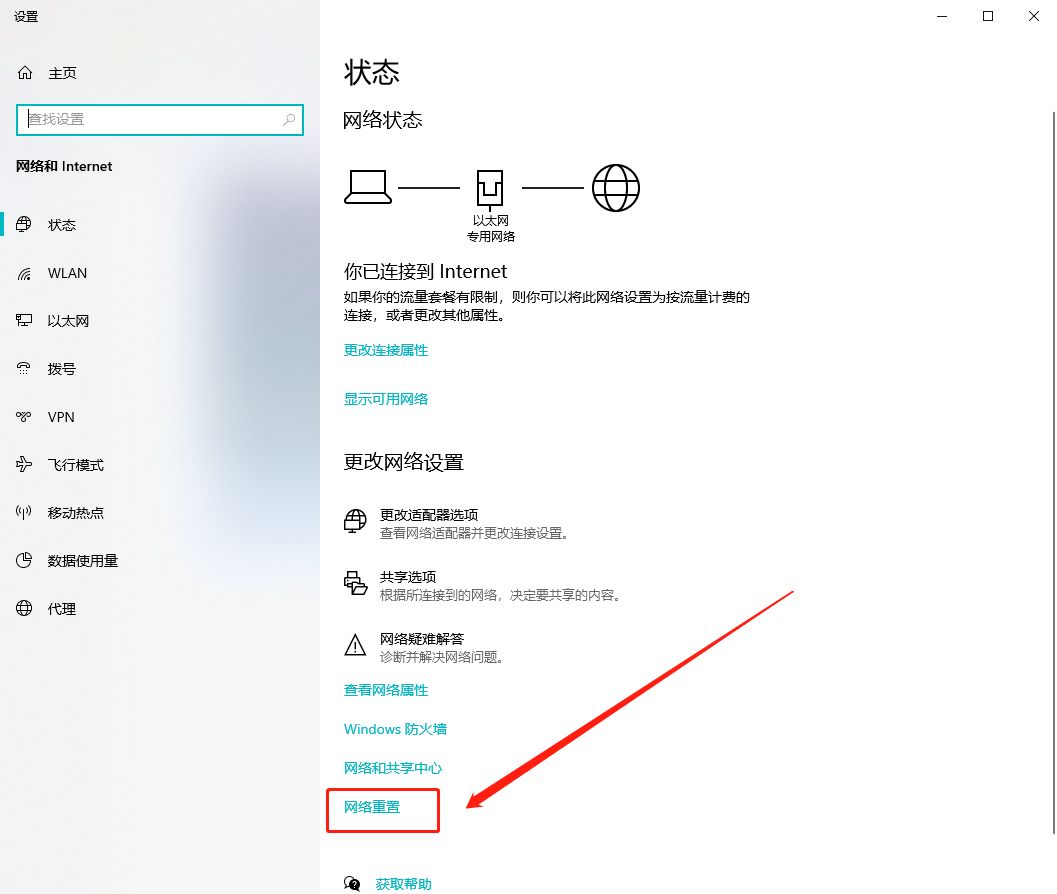
Task: Minimize the 设置 window
Action: click(x=942, y=16)
